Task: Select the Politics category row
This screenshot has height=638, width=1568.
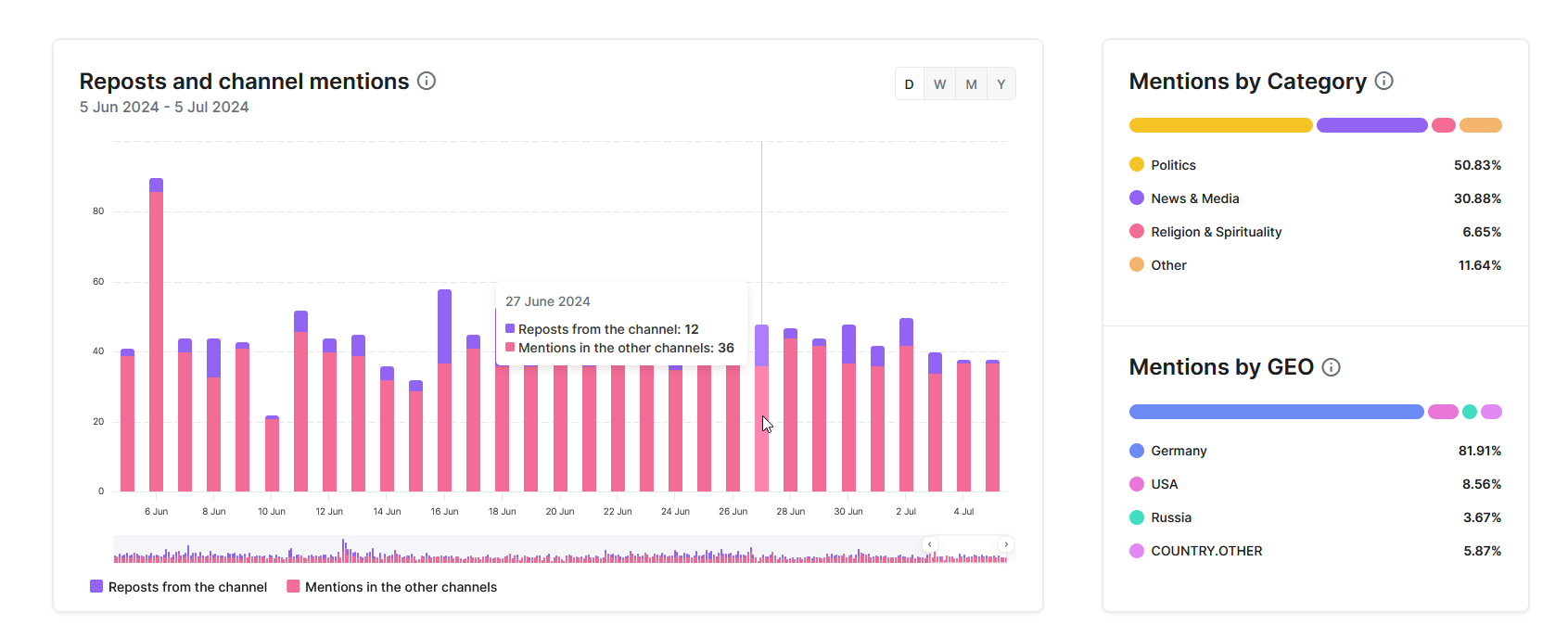Action: point(1173,165)
